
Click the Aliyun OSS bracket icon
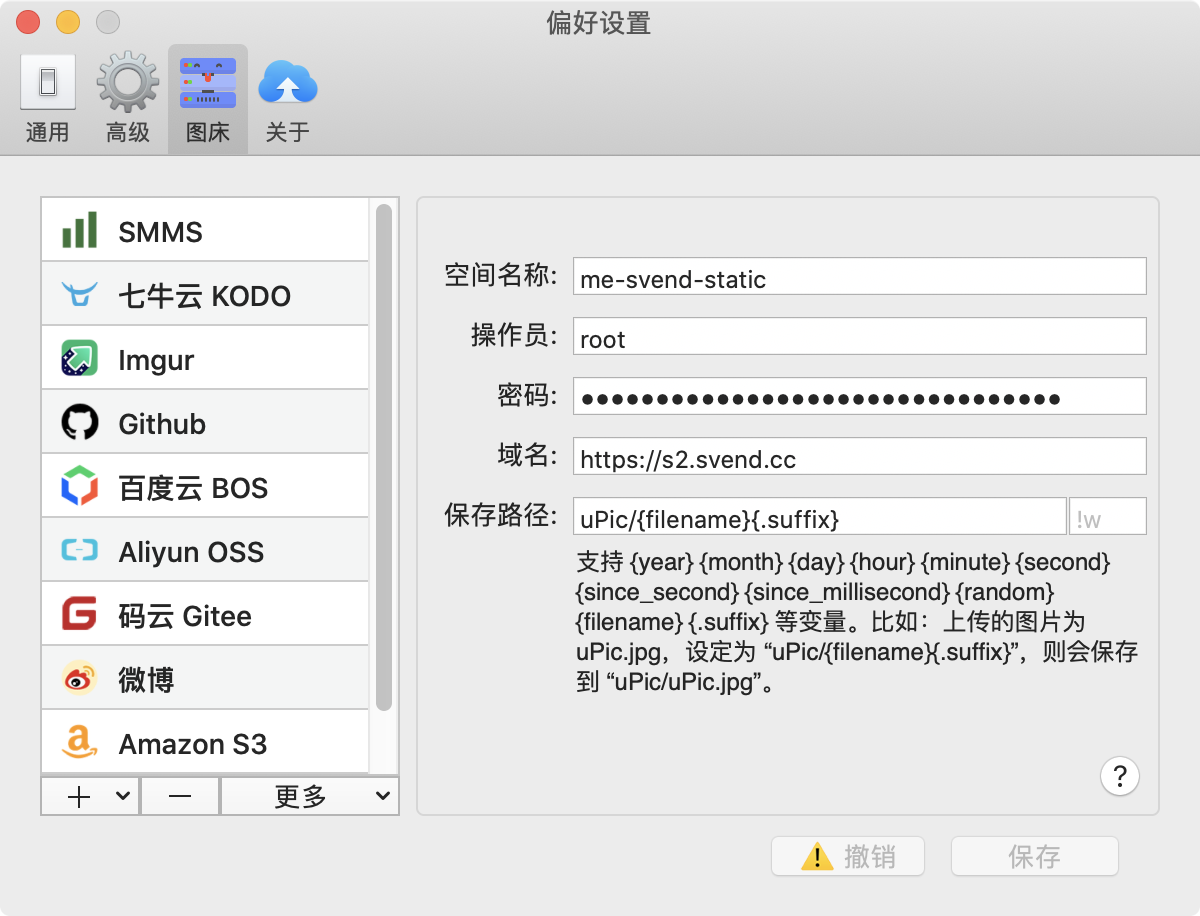(x=80, y=551)
